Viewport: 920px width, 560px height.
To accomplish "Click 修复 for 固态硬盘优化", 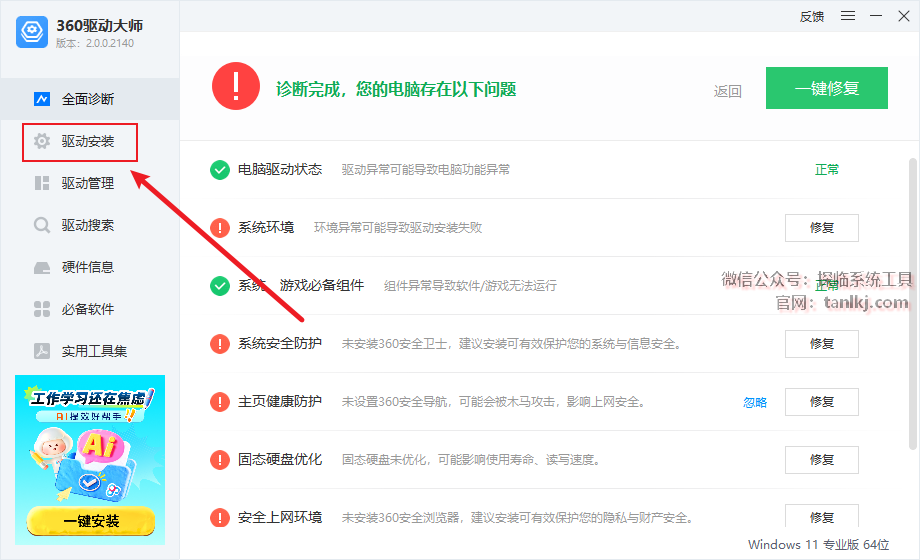I will point(821,460).
